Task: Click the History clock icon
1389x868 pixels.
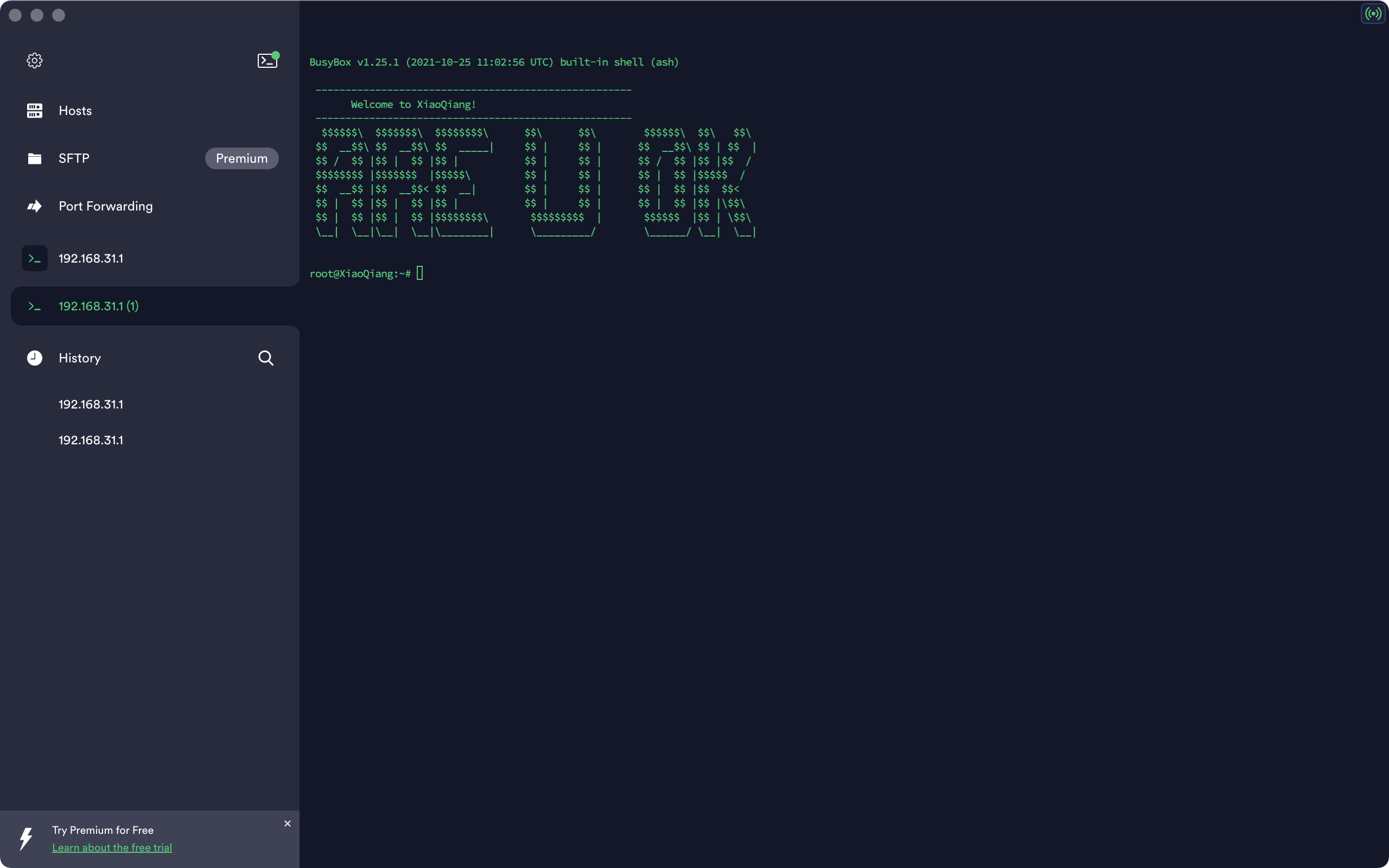Action: tap(34, 358)
